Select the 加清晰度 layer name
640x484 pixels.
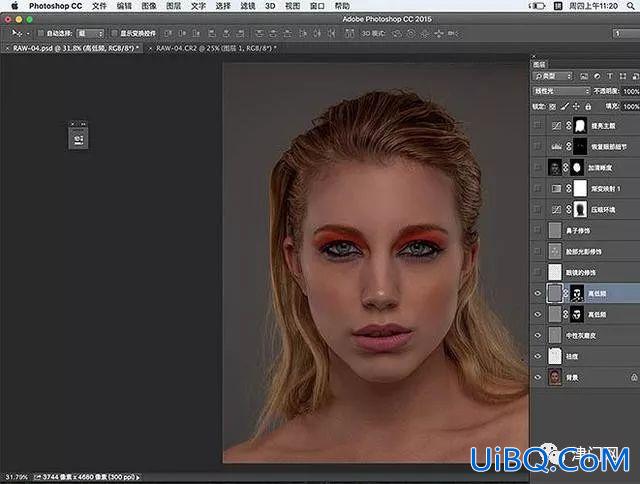(x=600, y=168)
